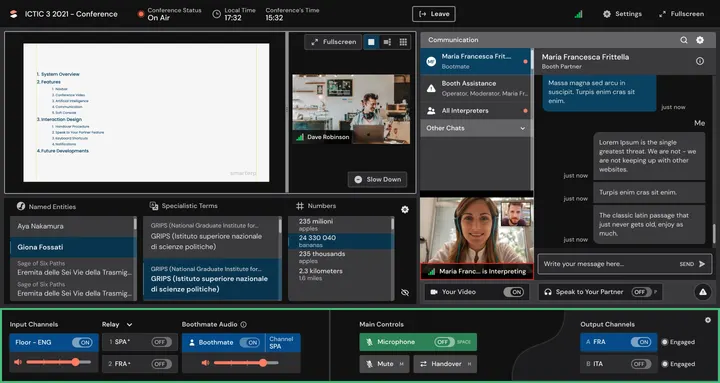Open Settings from the top bar

click(x=622, y=14)
